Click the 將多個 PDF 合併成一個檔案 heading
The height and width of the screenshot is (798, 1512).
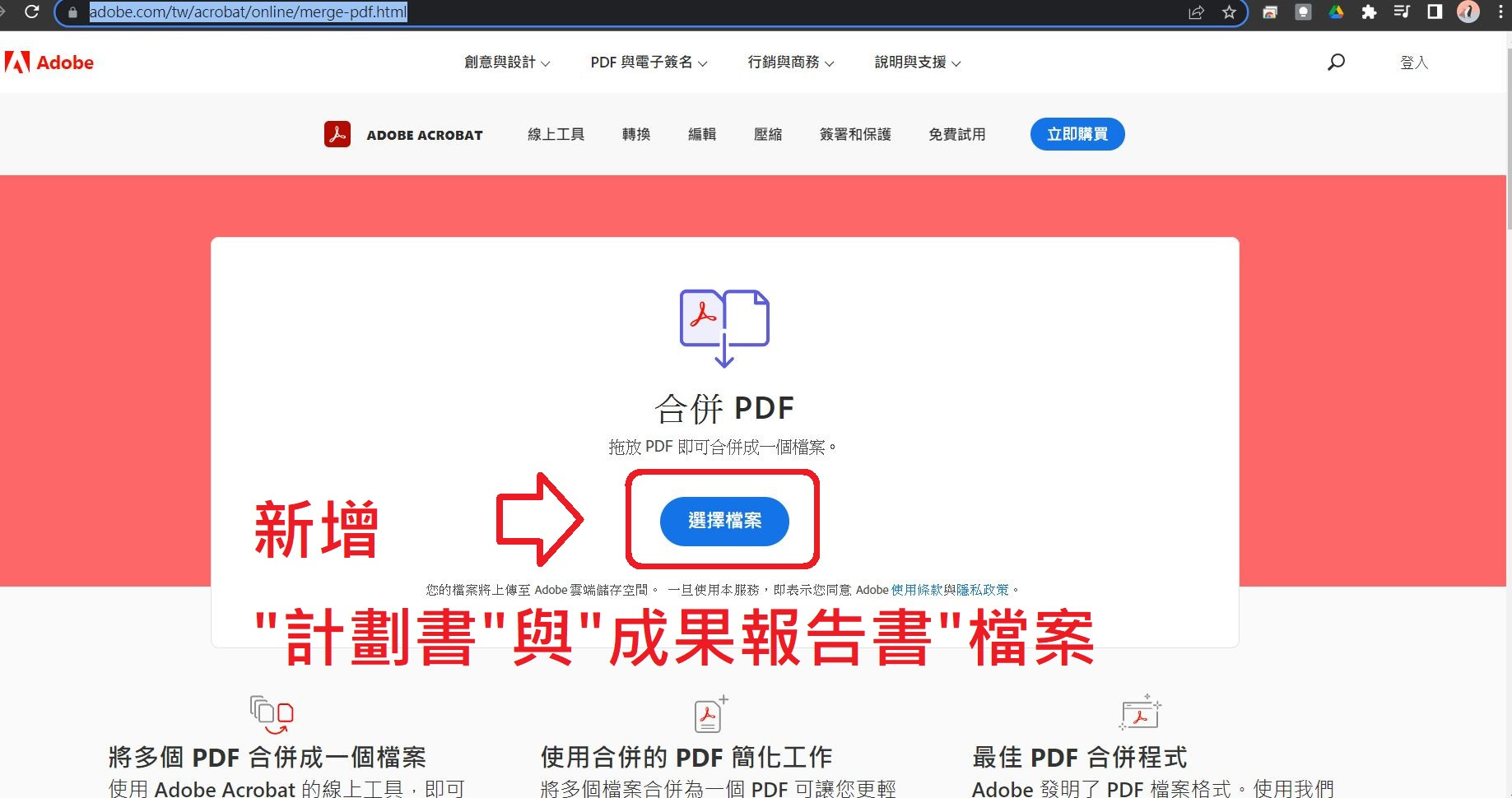coord(268,757)
